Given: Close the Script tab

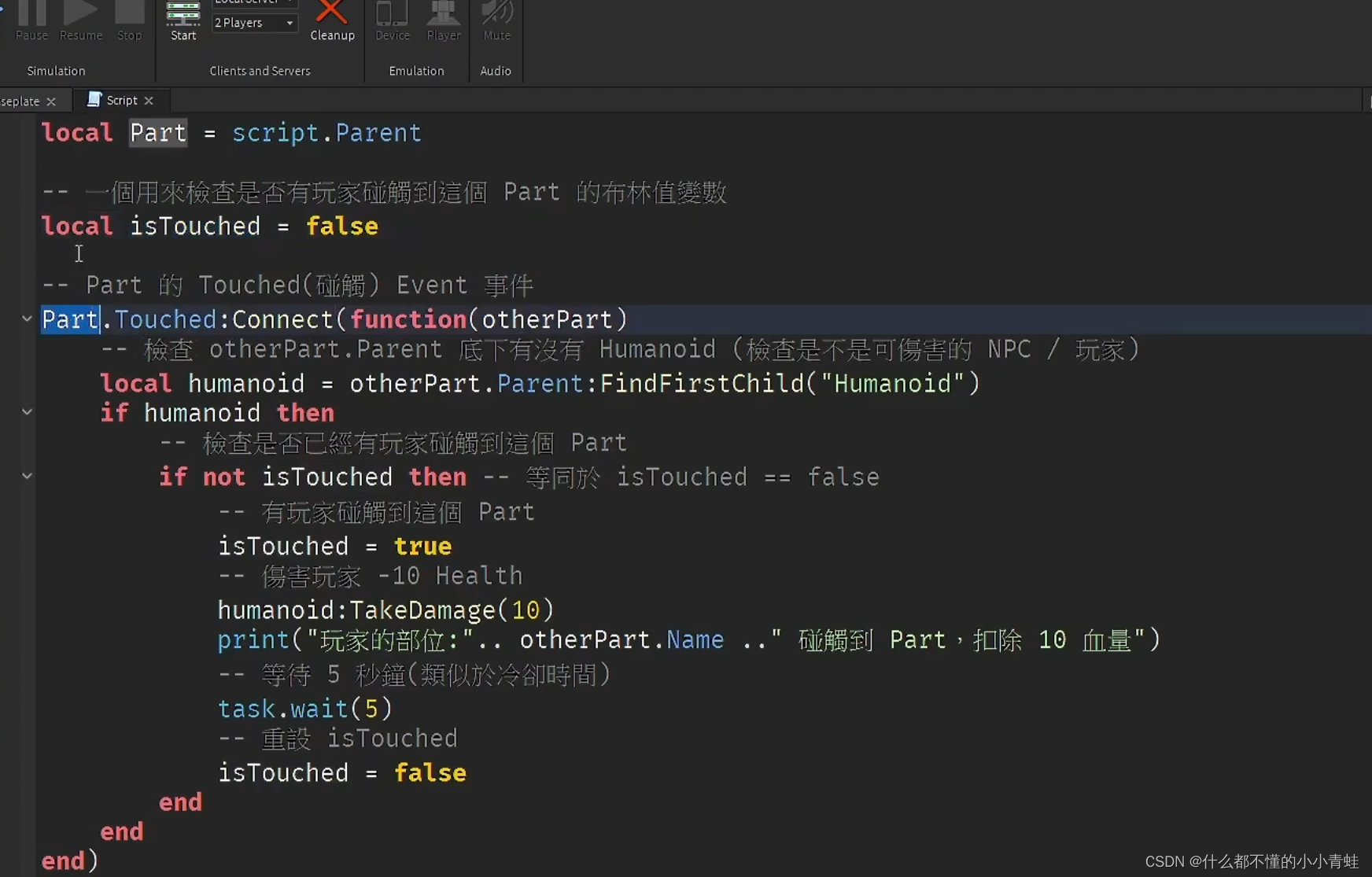Looking at the screenshot, I should (149, 101).
